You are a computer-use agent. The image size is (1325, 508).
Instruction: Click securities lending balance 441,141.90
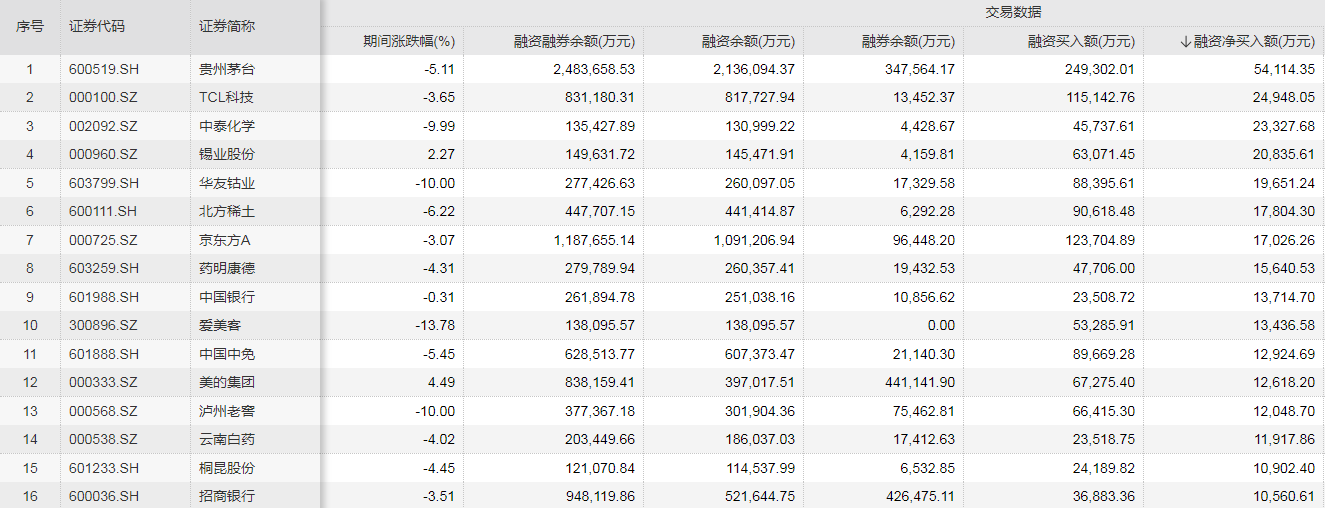920,382
